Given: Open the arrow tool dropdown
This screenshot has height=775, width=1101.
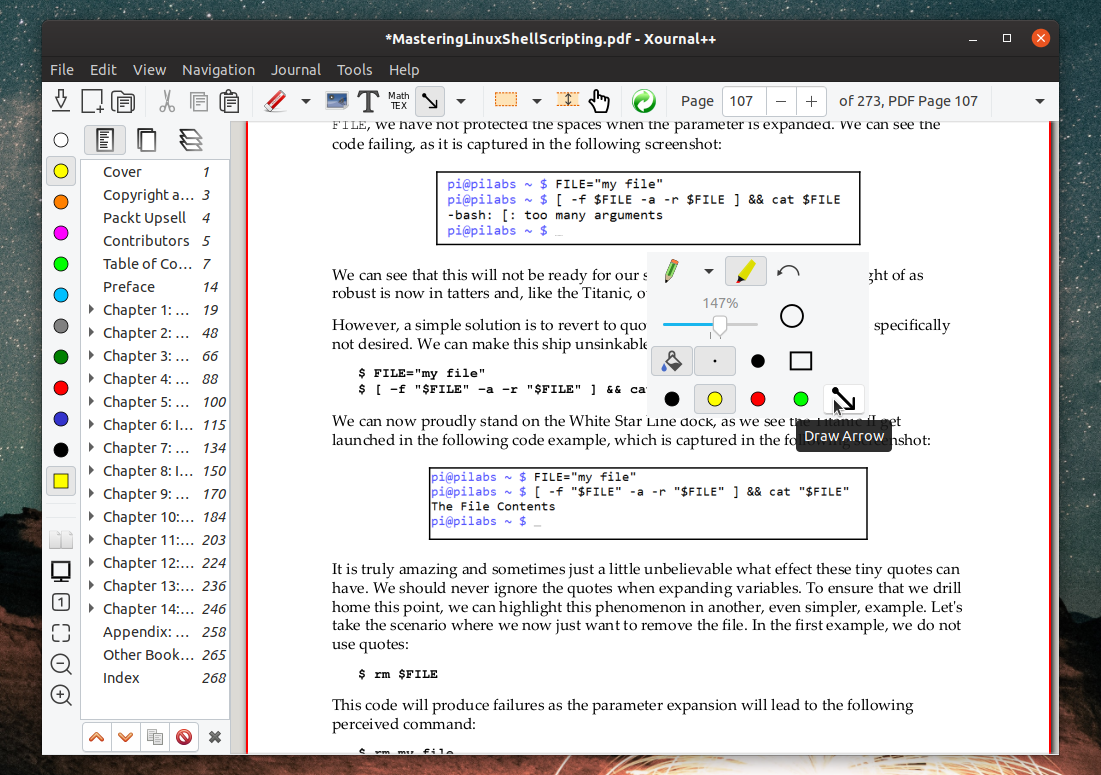Looking at the screenshot, I should (x=461, y=101).
